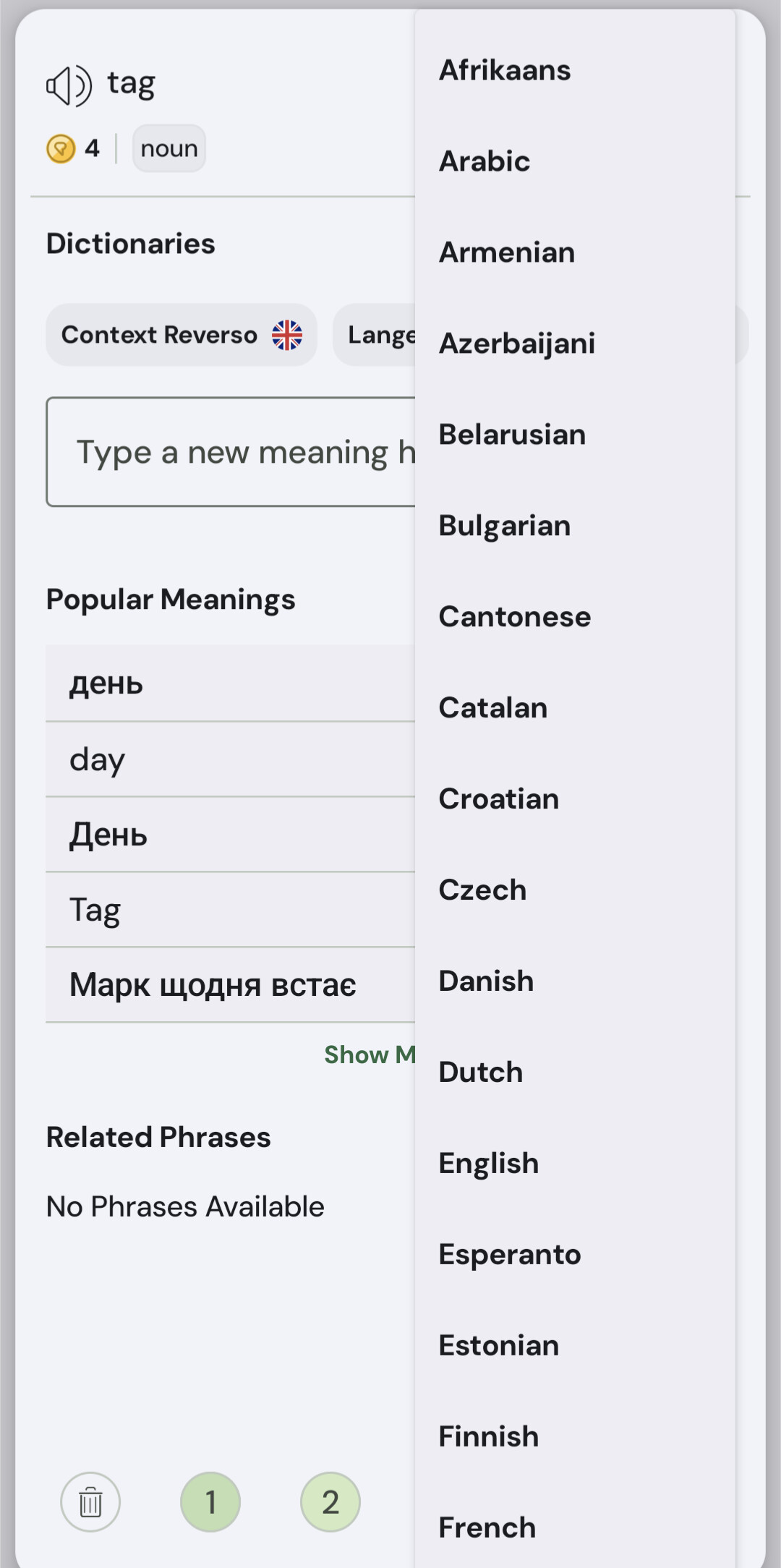The height and width of the screenshot is (1568, 781).
Task: Click the 'Type a new meaning' field
Action: pos(231,452)
